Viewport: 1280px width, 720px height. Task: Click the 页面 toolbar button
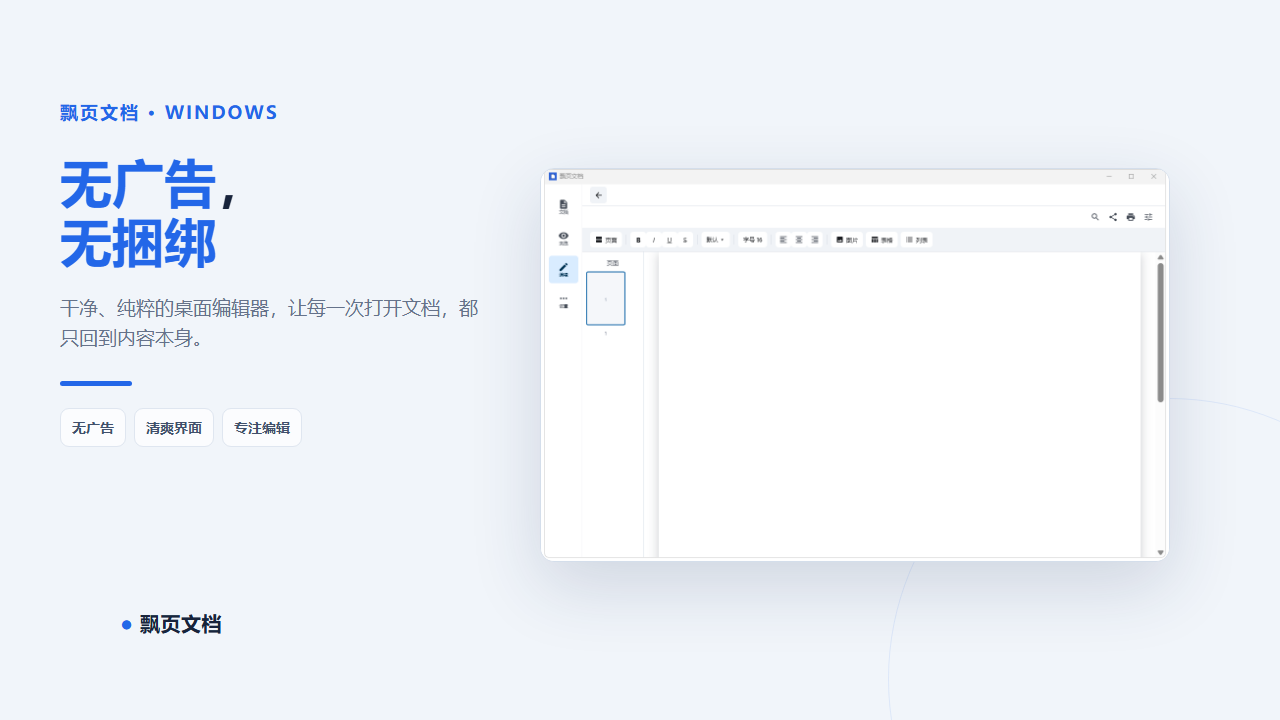tap(607, 240)
